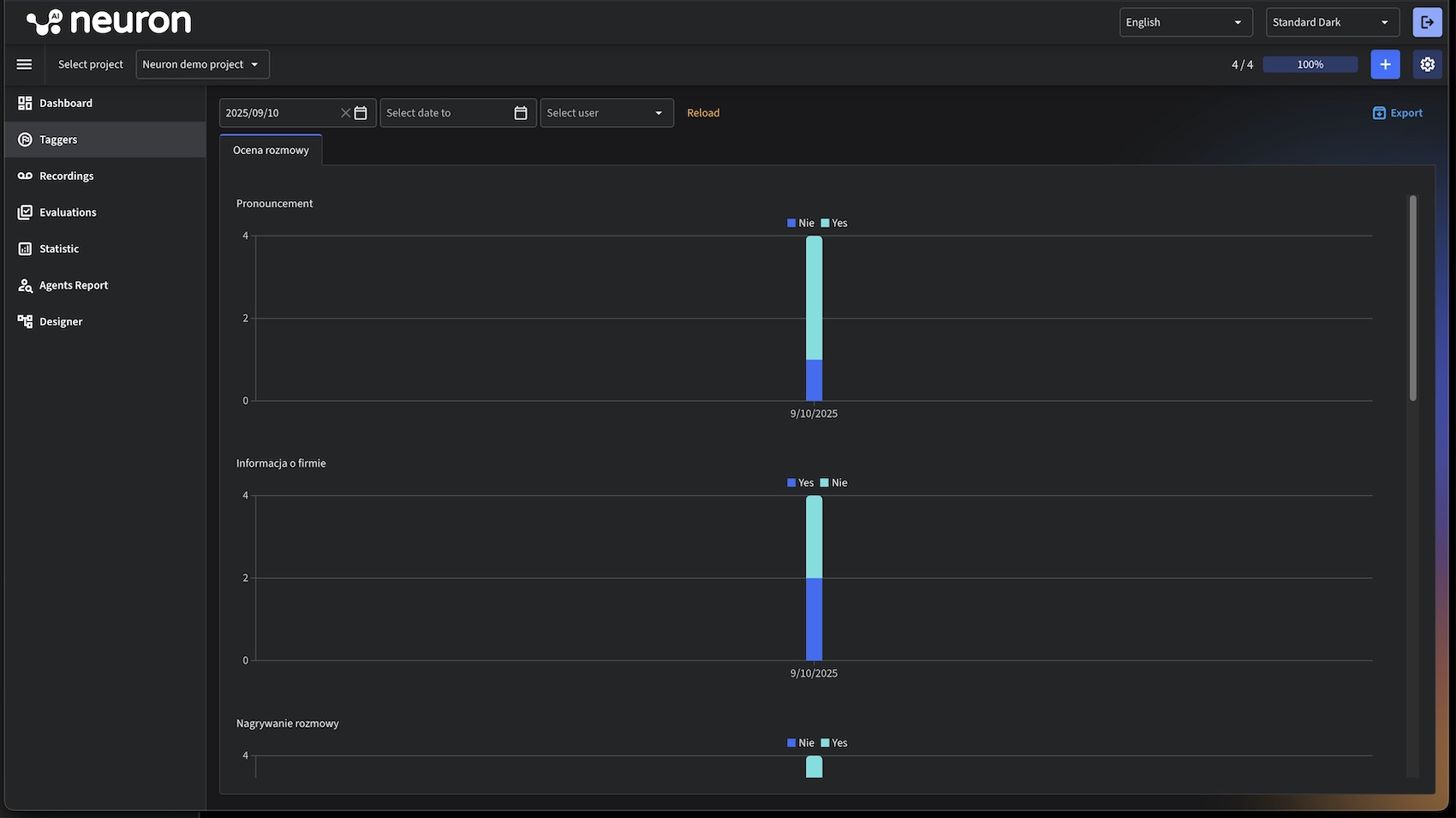Open the Neuron demo project selector
The height and width of the screenshot is (818, 1456).
point(202,64)
